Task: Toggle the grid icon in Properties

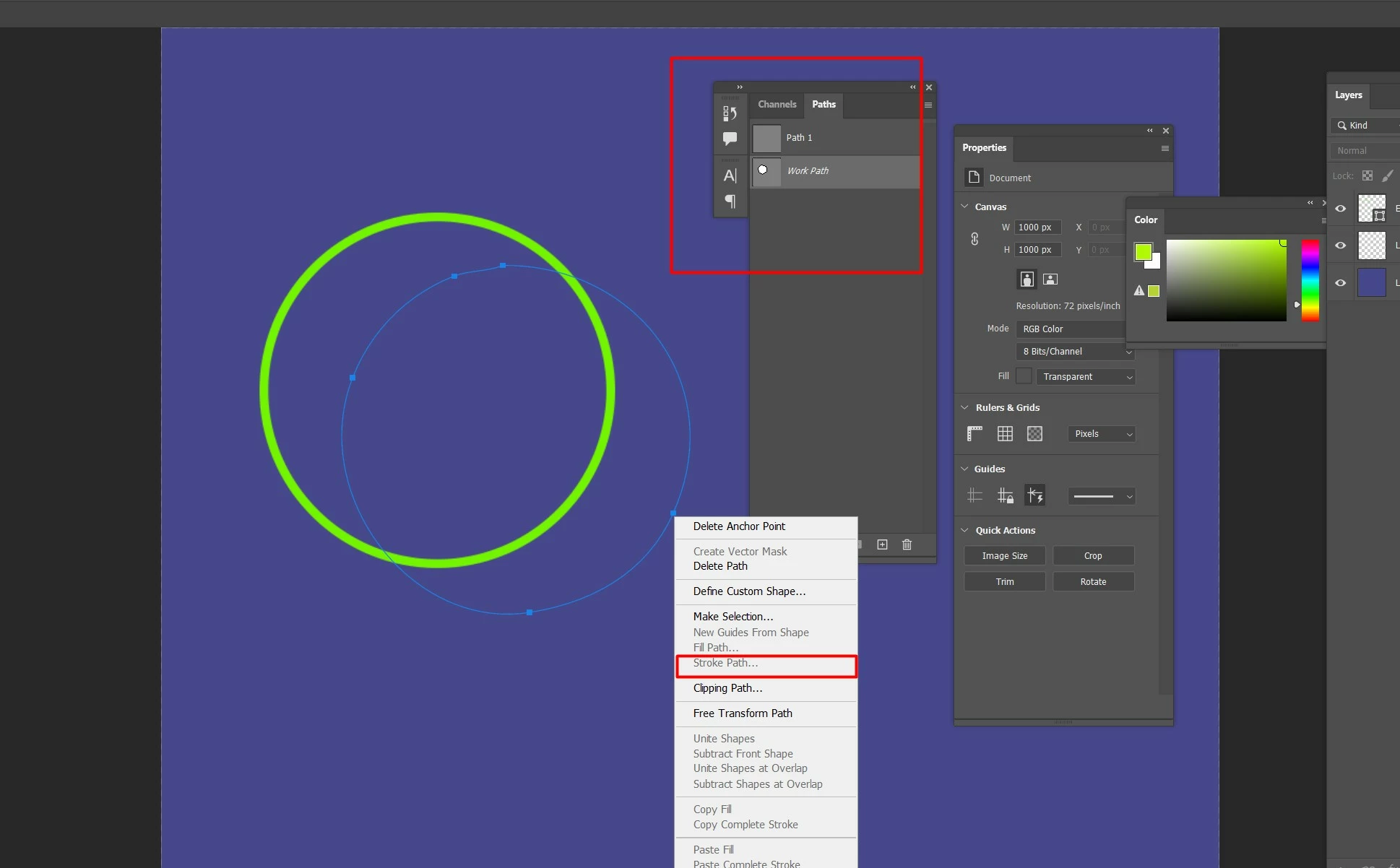Action: point(1005,433)
